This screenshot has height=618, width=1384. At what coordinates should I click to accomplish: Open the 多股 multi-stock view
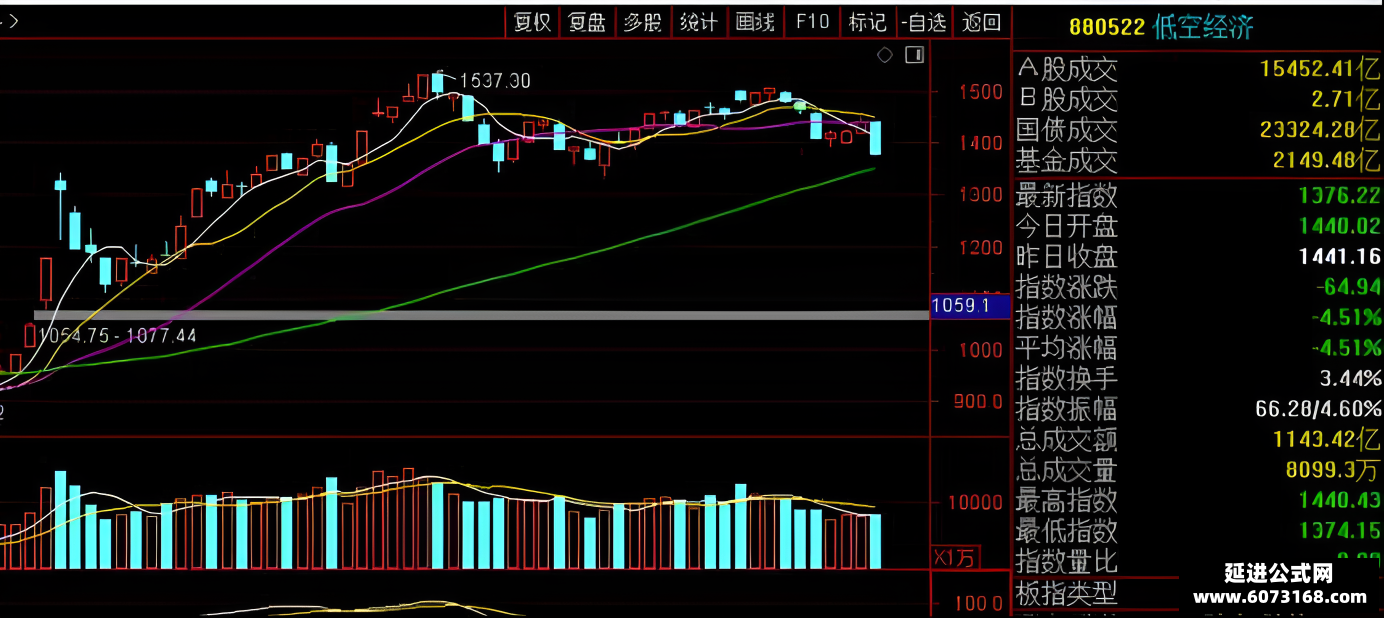tap(643, 22)
